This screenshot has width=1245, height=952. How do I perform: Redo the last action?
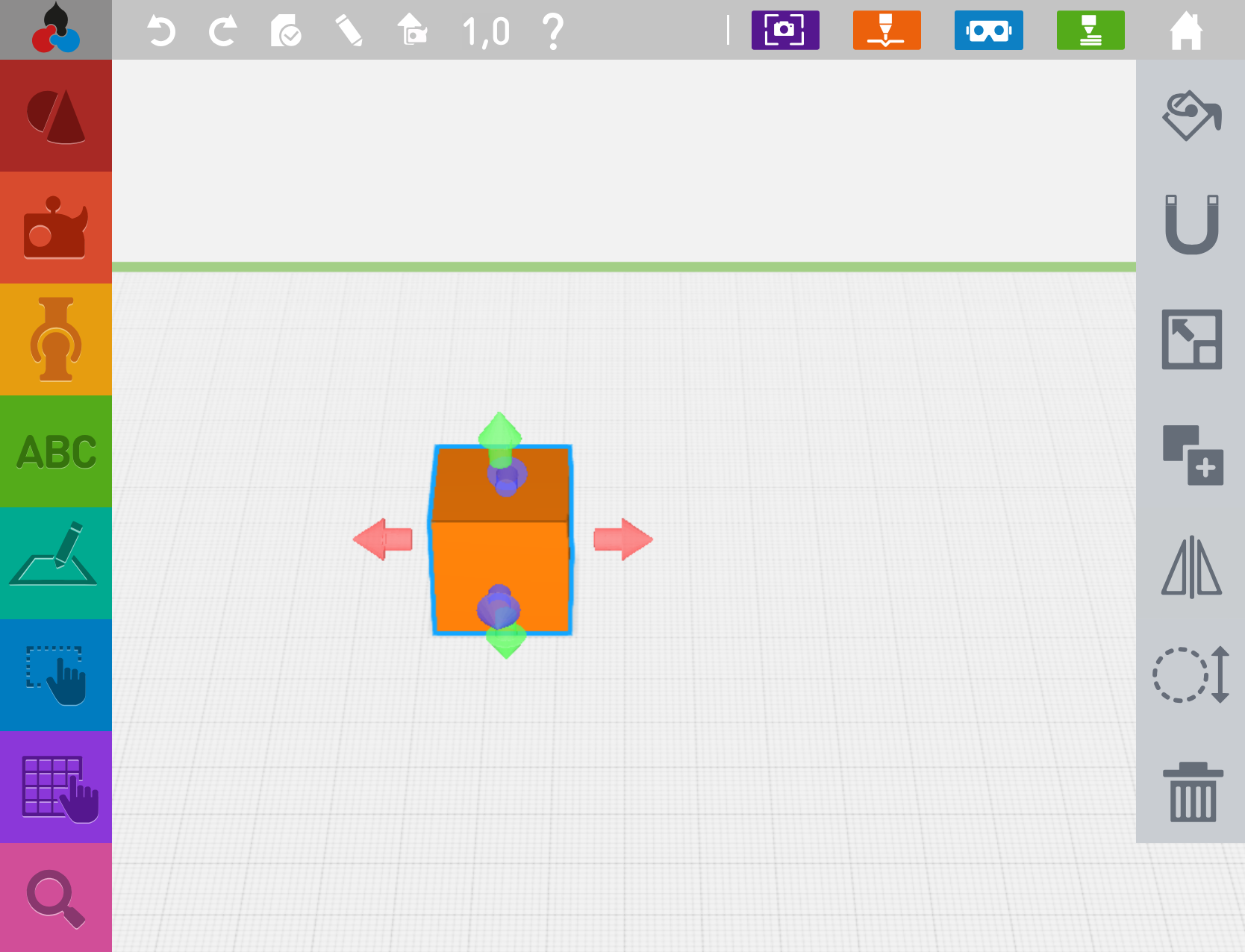(x=222, y=31)
